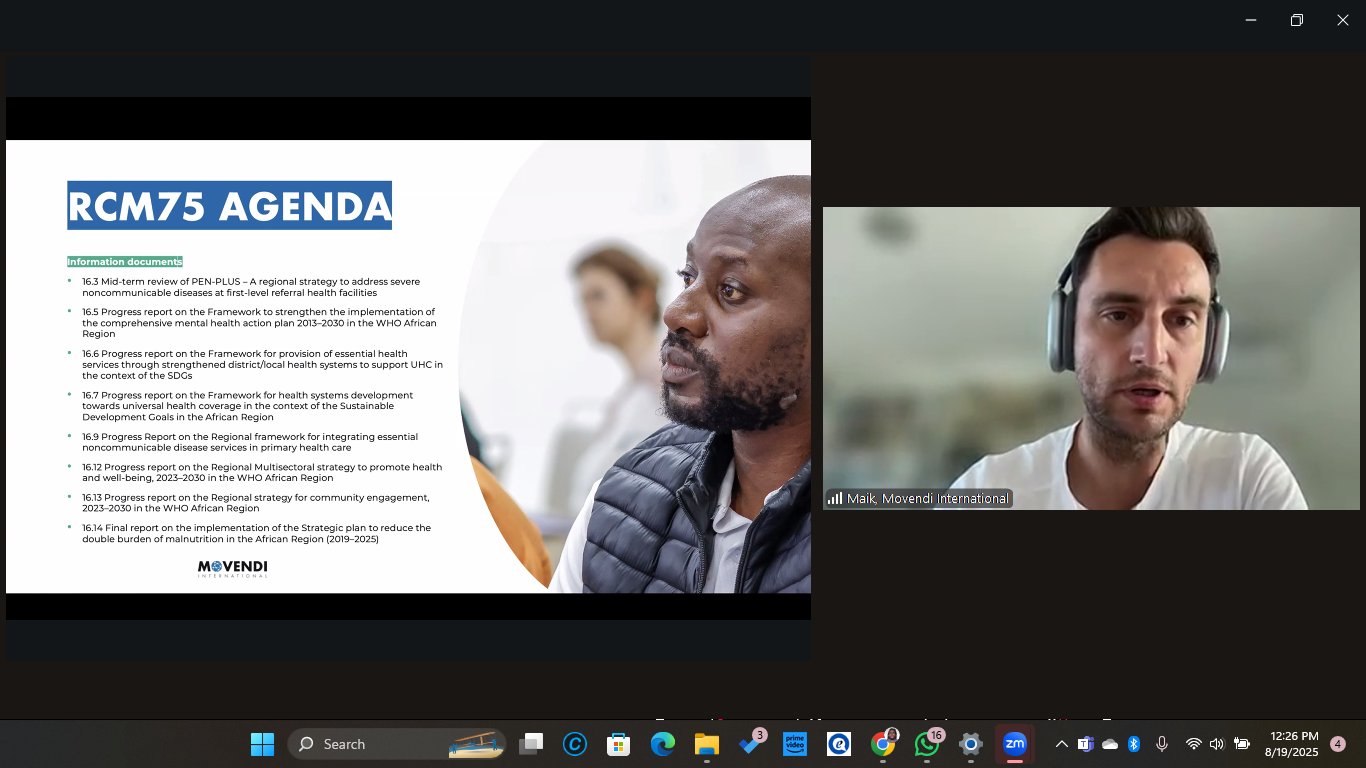Screen dimensions: 1366x768
Task: Open volume speaker control
Action: pyautogui.click(x=1217, y=744)
